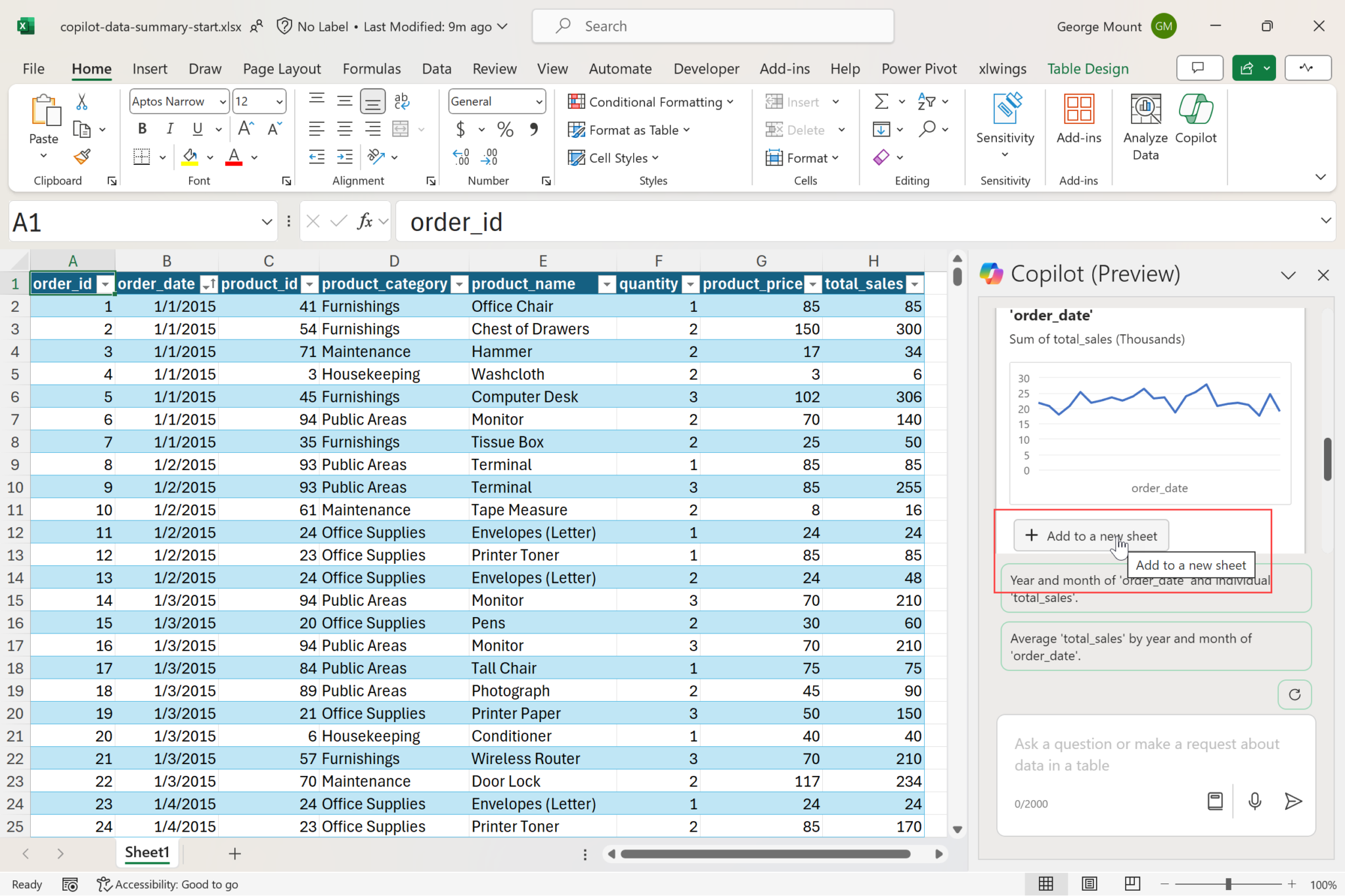Screen dimensions: 1345x896
Task: Click the Send arrow in Copilot chat
Action: tap(1292, 801)
